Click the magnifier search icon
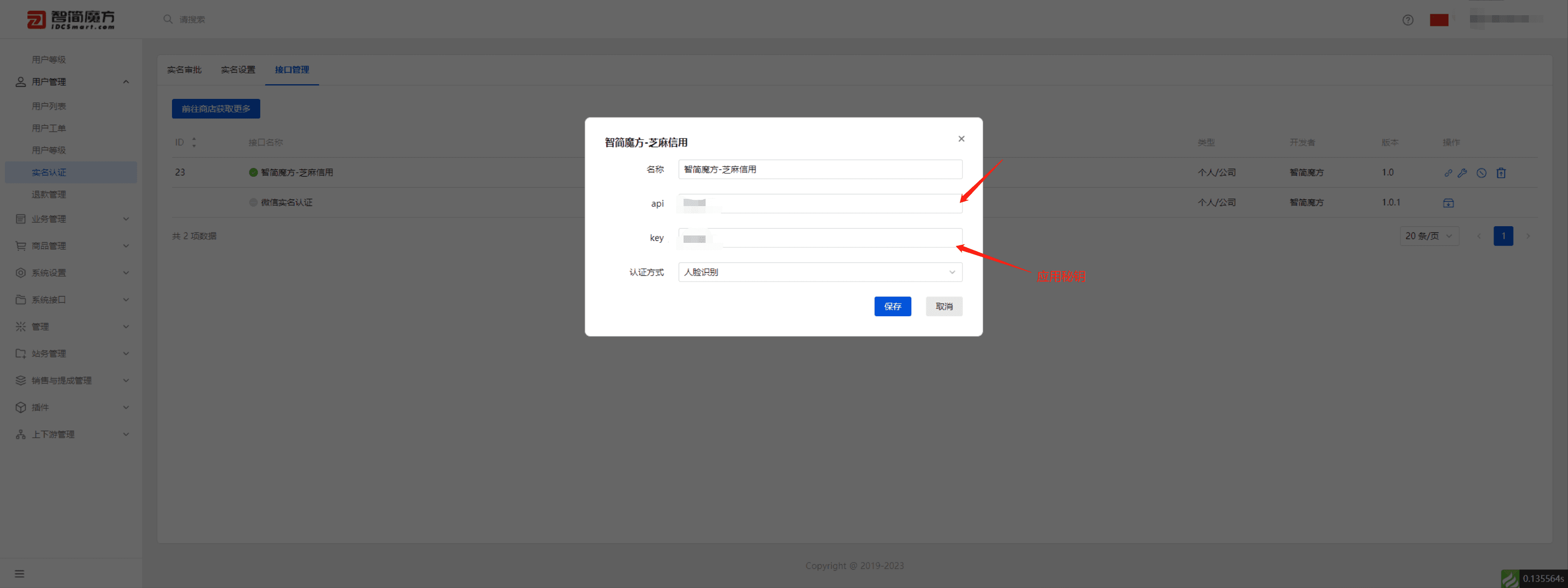1568x588 pixels. [168, 20]
